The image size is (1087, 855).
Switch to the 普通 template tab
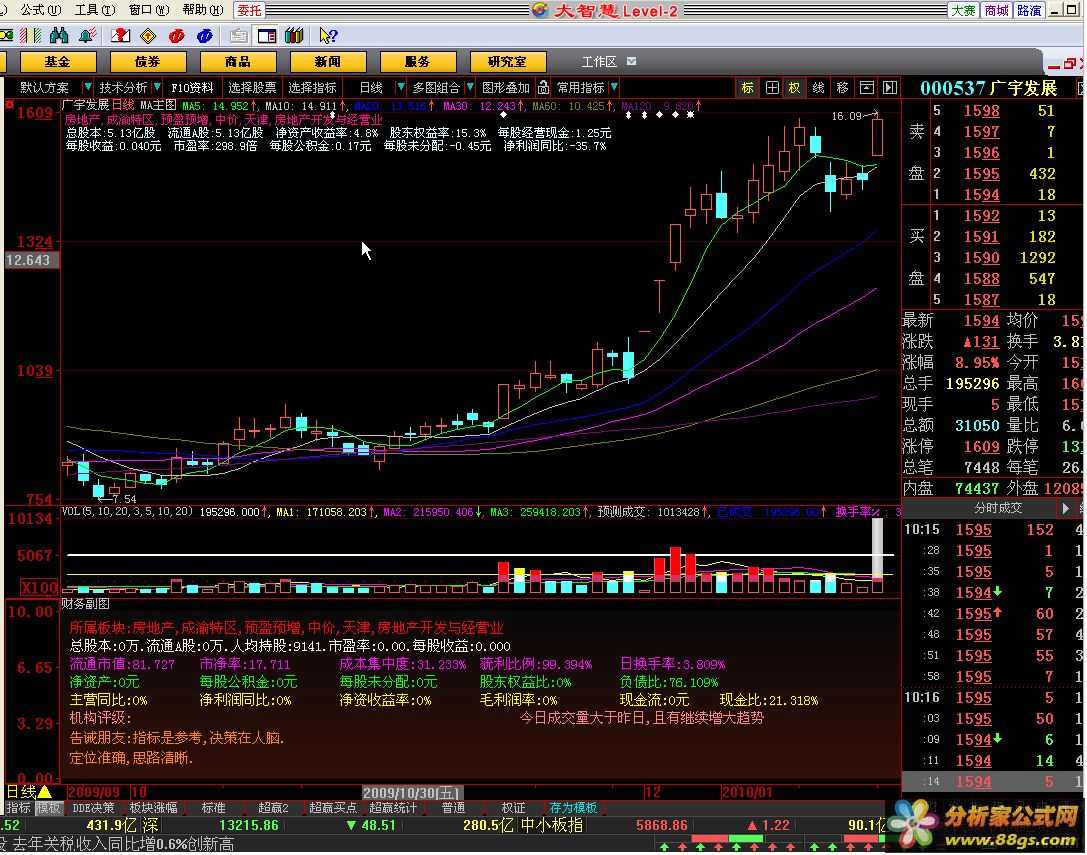coord(453,808)
